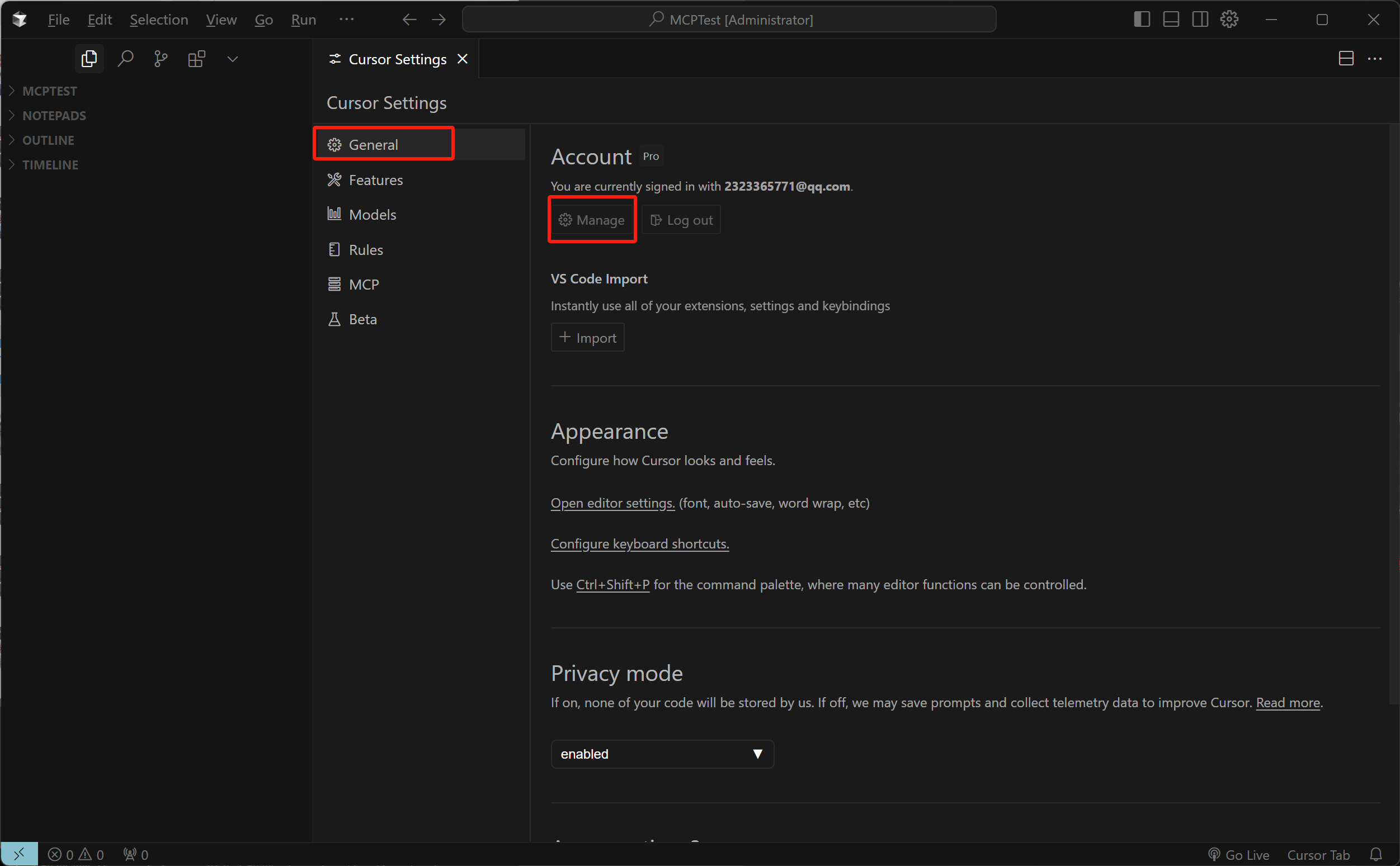Screen dimensions: 1400x866
Task: Show hidden menu items ellipsis
Action: point(347,20)
